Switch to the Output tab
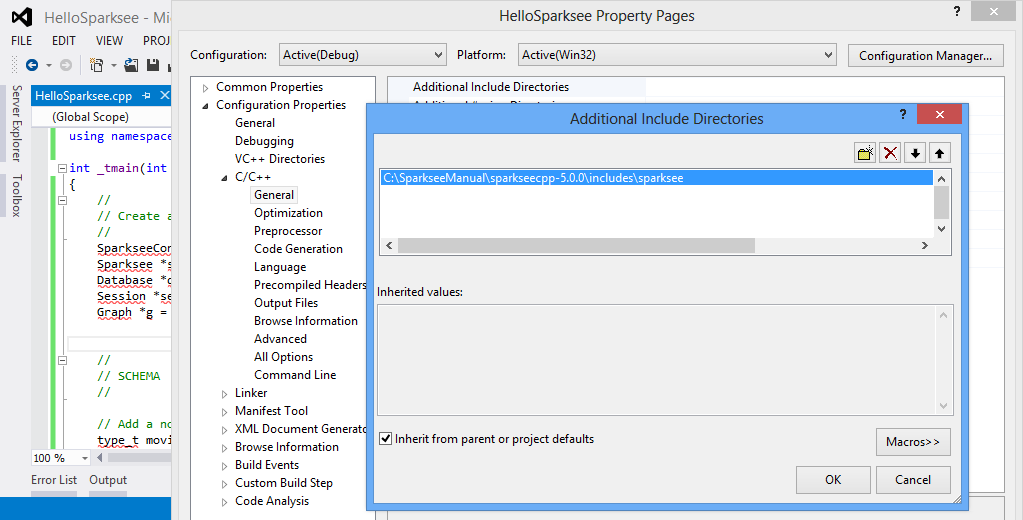Screen dimensions: 1023x520 (x=108, y=480)
